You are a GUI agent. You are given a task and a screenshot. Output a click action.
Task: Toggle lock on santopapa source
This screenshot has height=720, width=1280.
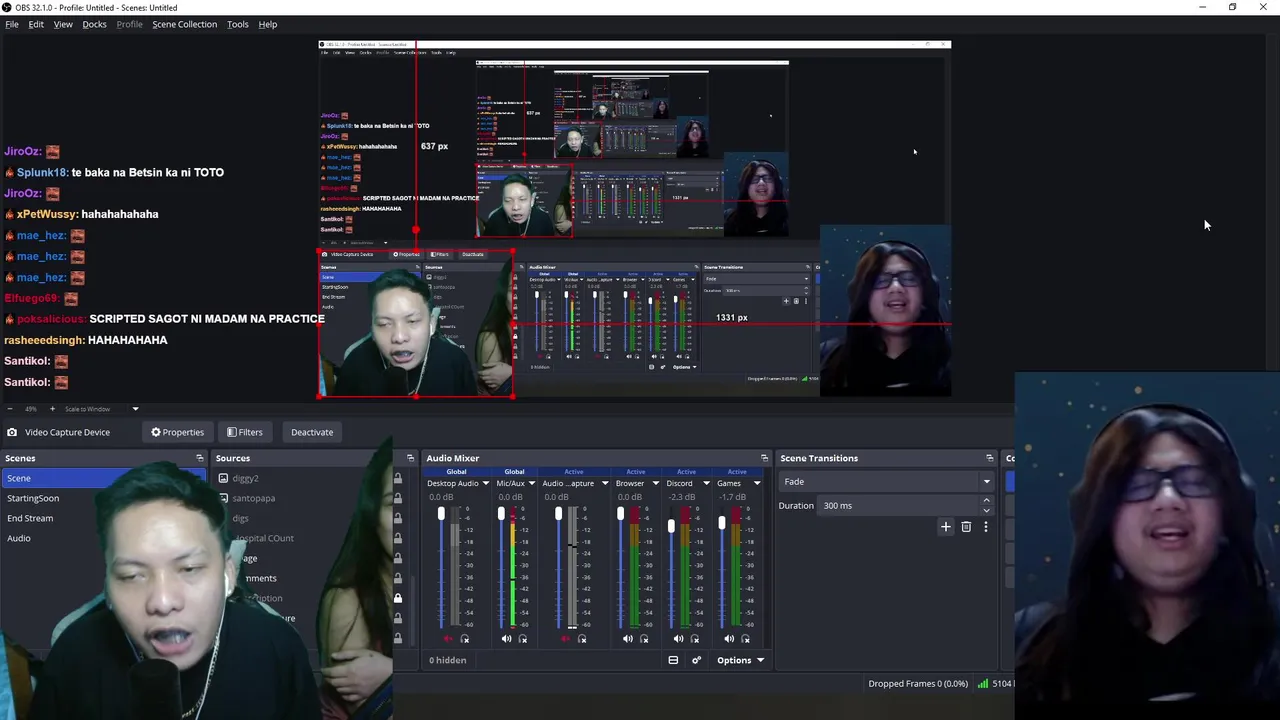398,498
